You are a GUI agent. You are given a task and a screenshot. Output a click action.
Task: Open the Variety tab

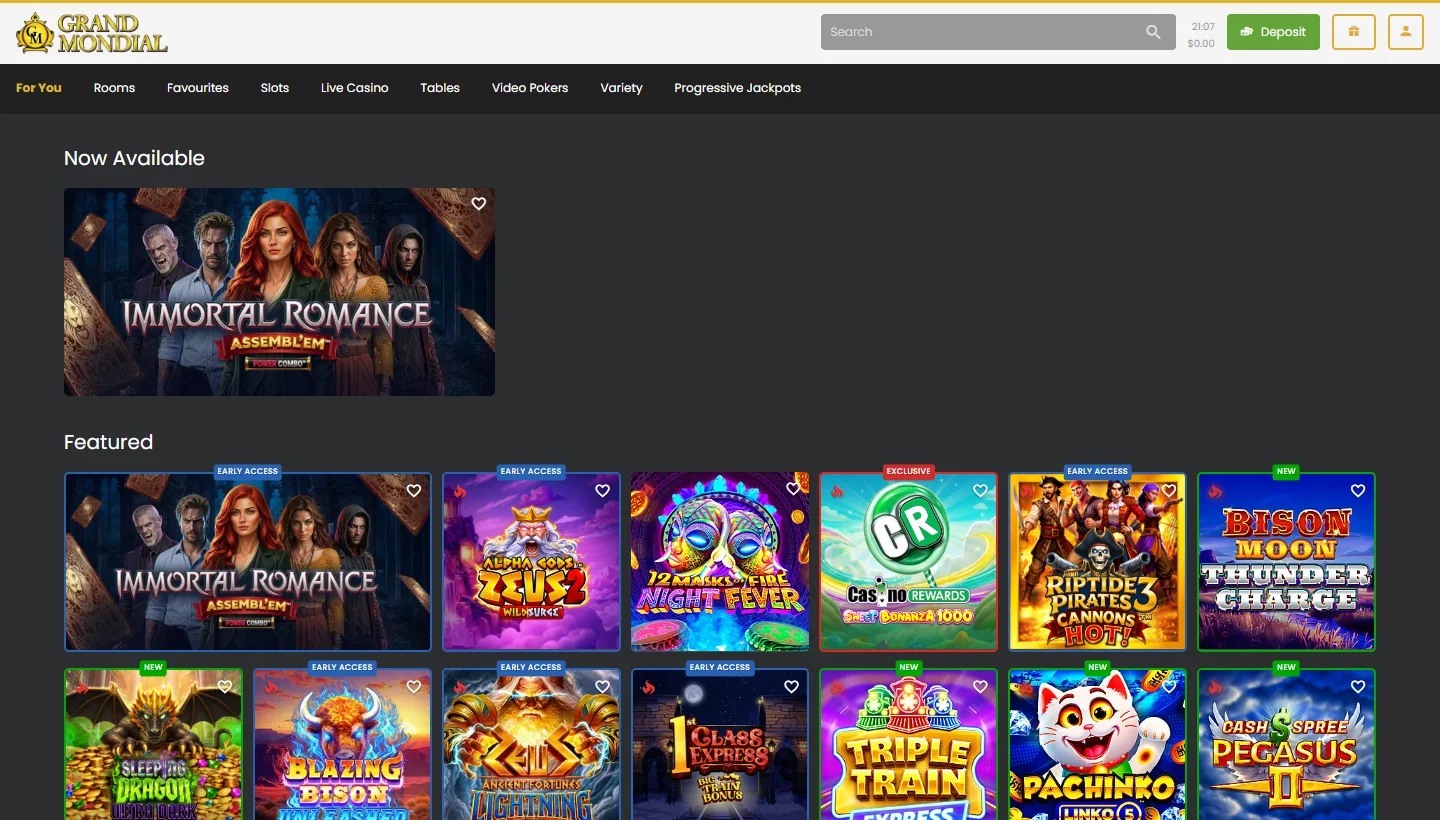click(621, 88)
